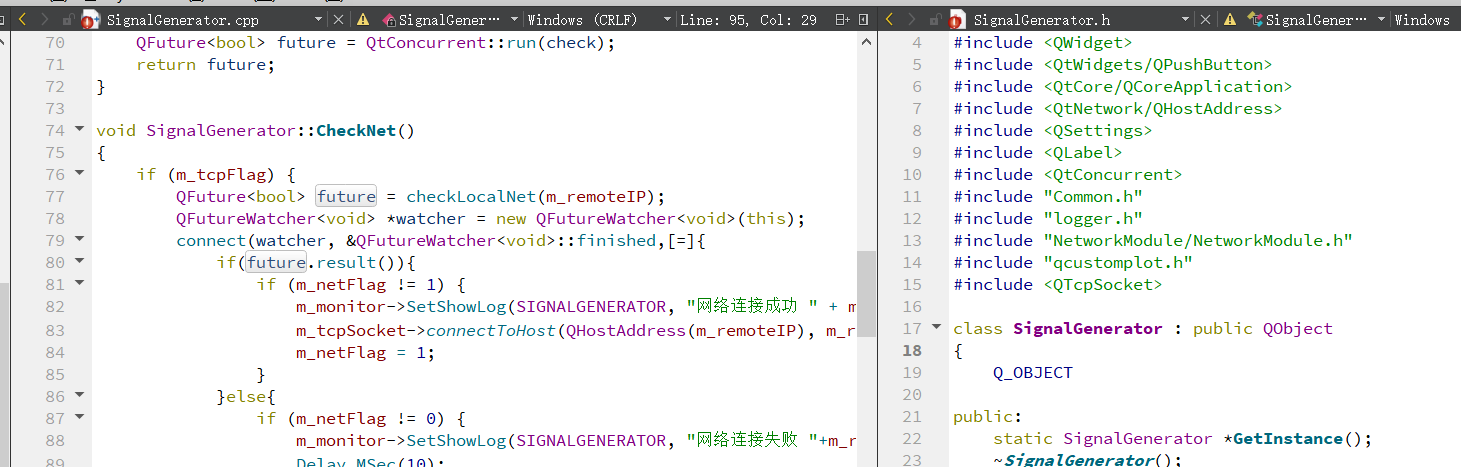Change Windows (CRLF) line ending setting
1461x467 pixels.
[598, 19]
